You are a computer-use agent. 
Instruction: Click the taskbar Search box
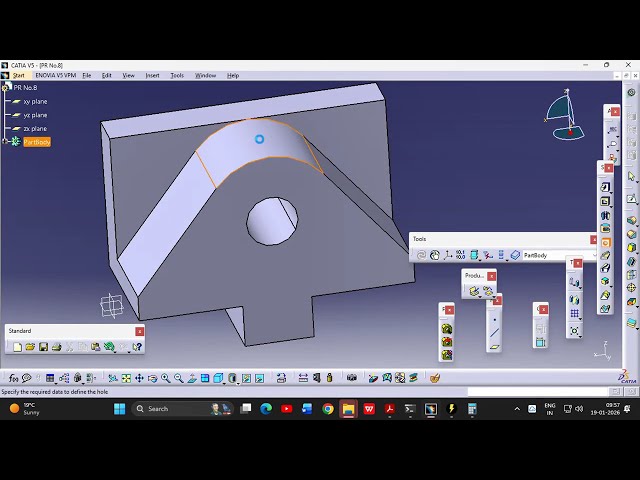point(182,409)
